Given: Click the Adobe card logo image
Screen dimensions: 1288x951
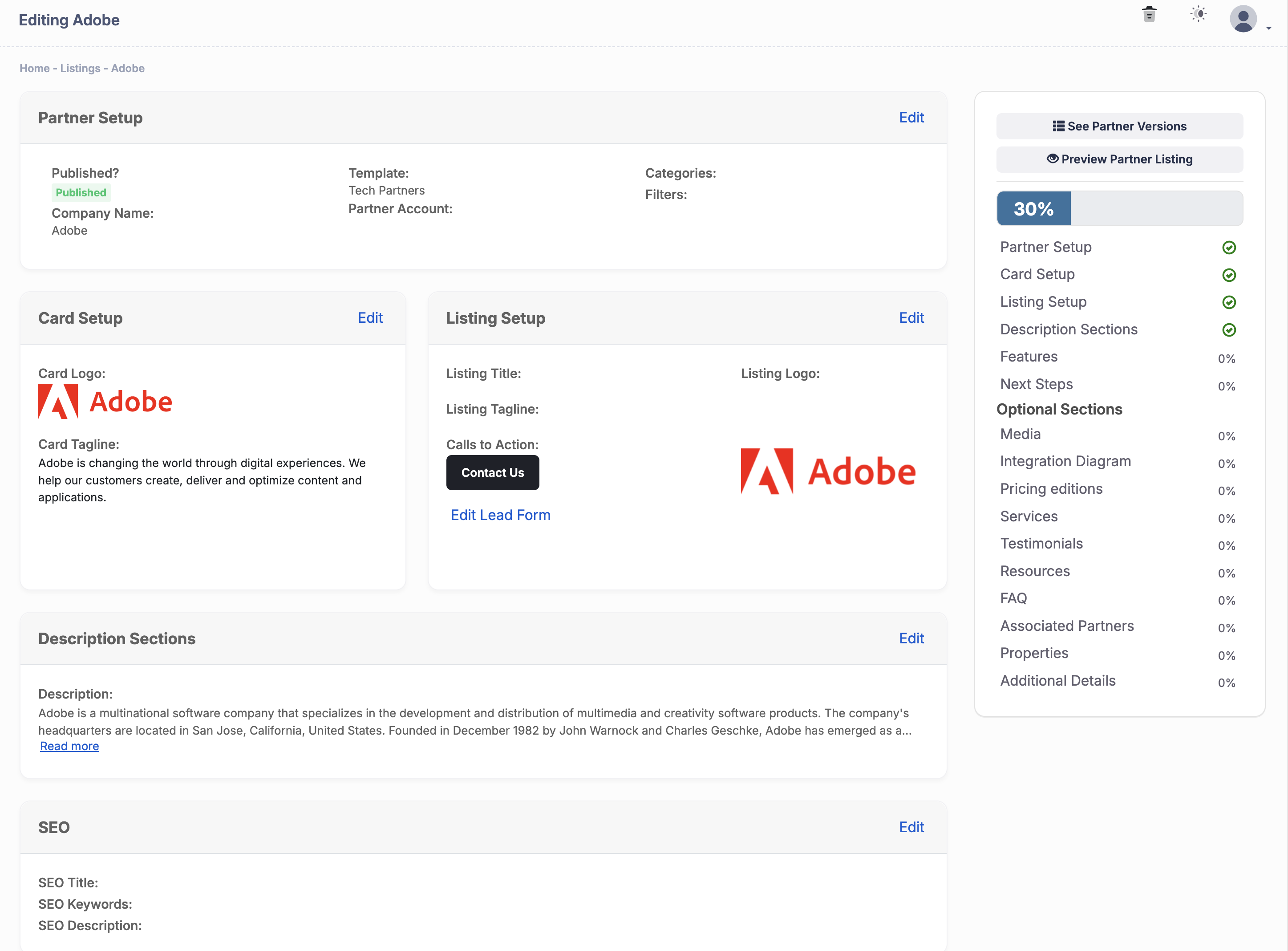Looking at the screenshot, I should click(x=105, y=401).
